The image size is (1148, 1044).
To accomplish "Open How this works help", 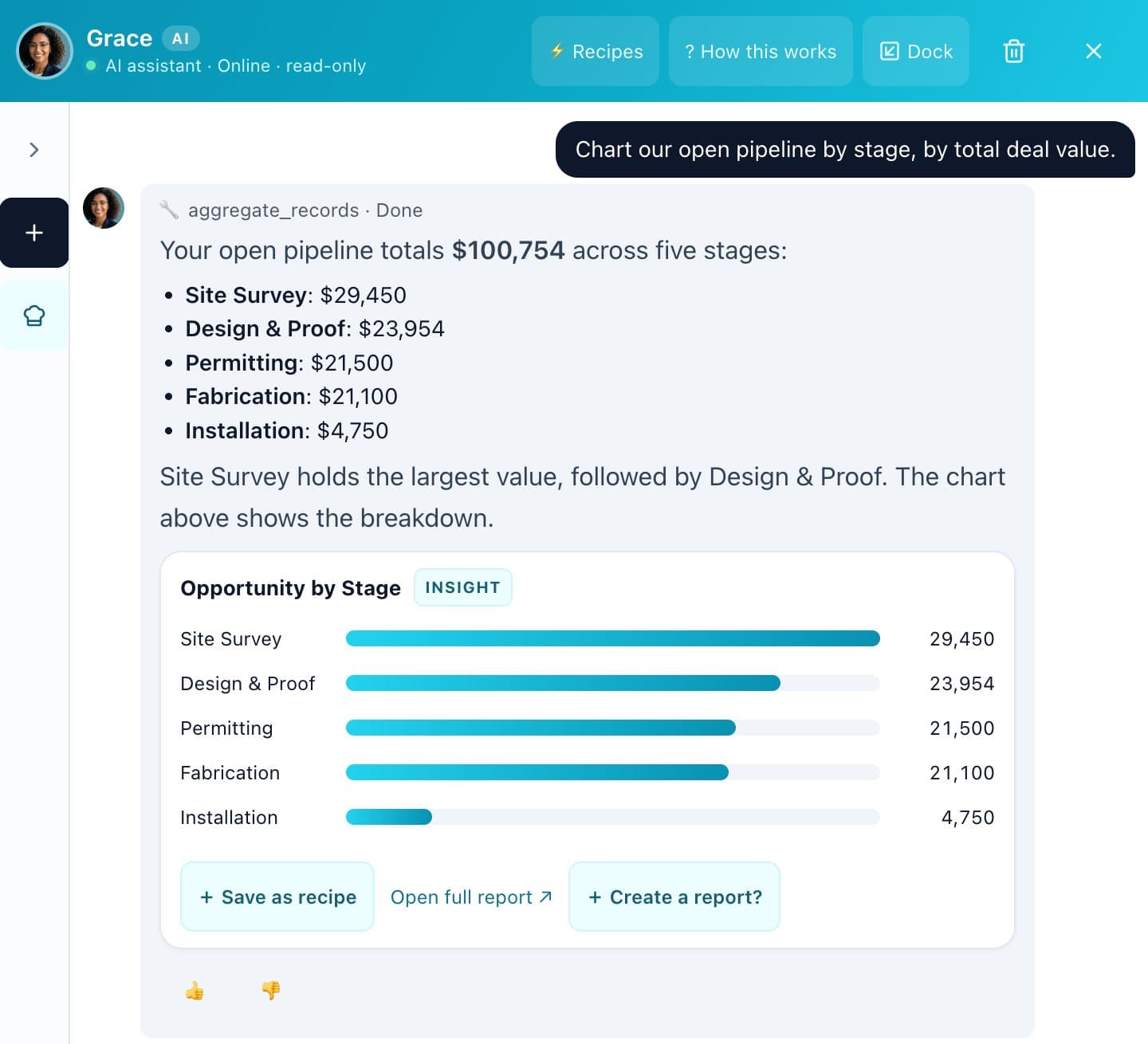I will (x=761, y=51).
